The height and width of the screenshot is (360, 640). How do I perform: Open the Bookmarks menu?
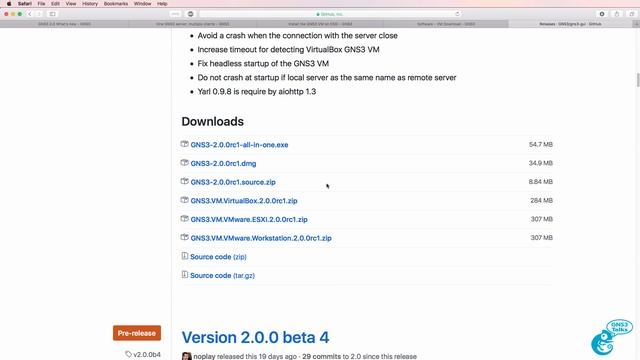tap(116, 4)
